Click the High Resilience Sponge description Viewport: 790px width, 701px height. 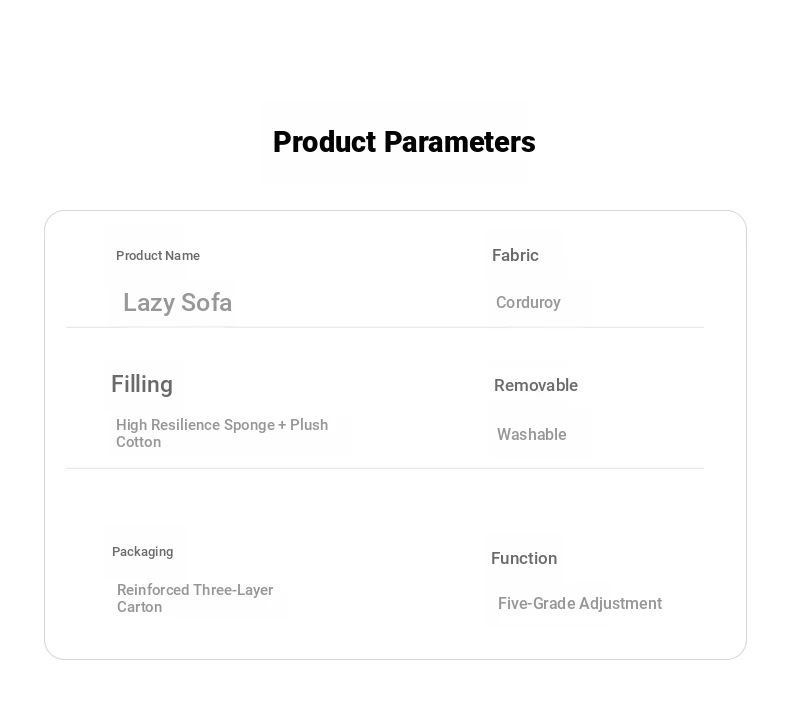pos(222,426)
